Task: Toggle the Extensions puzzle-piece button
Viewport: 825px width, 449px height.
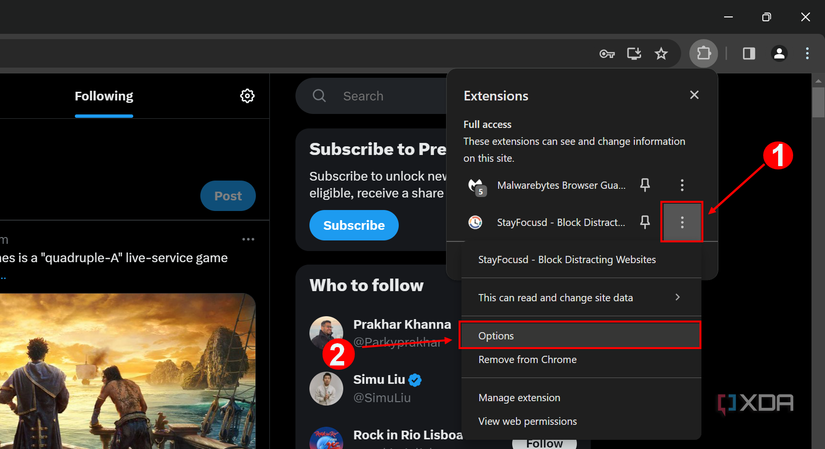Action: 703,53
